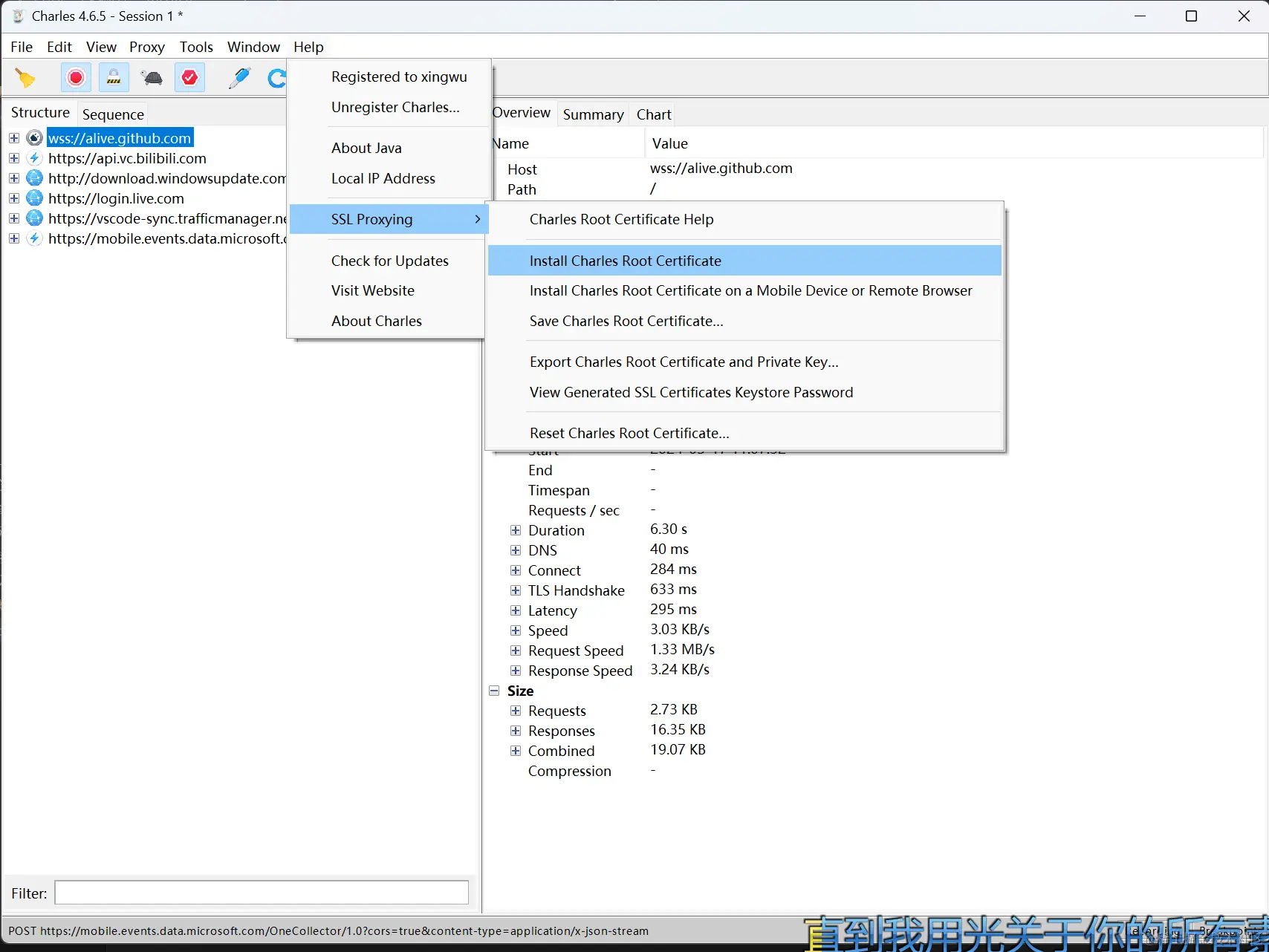Select Check for Updates

coord(389,261)
